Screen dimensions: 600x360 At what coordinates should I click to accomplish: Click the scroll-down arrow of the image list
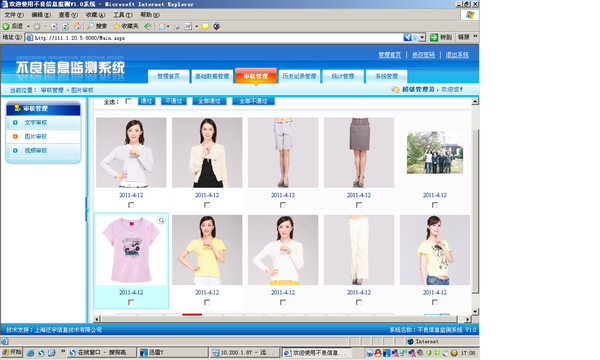(x=475, y=311)
